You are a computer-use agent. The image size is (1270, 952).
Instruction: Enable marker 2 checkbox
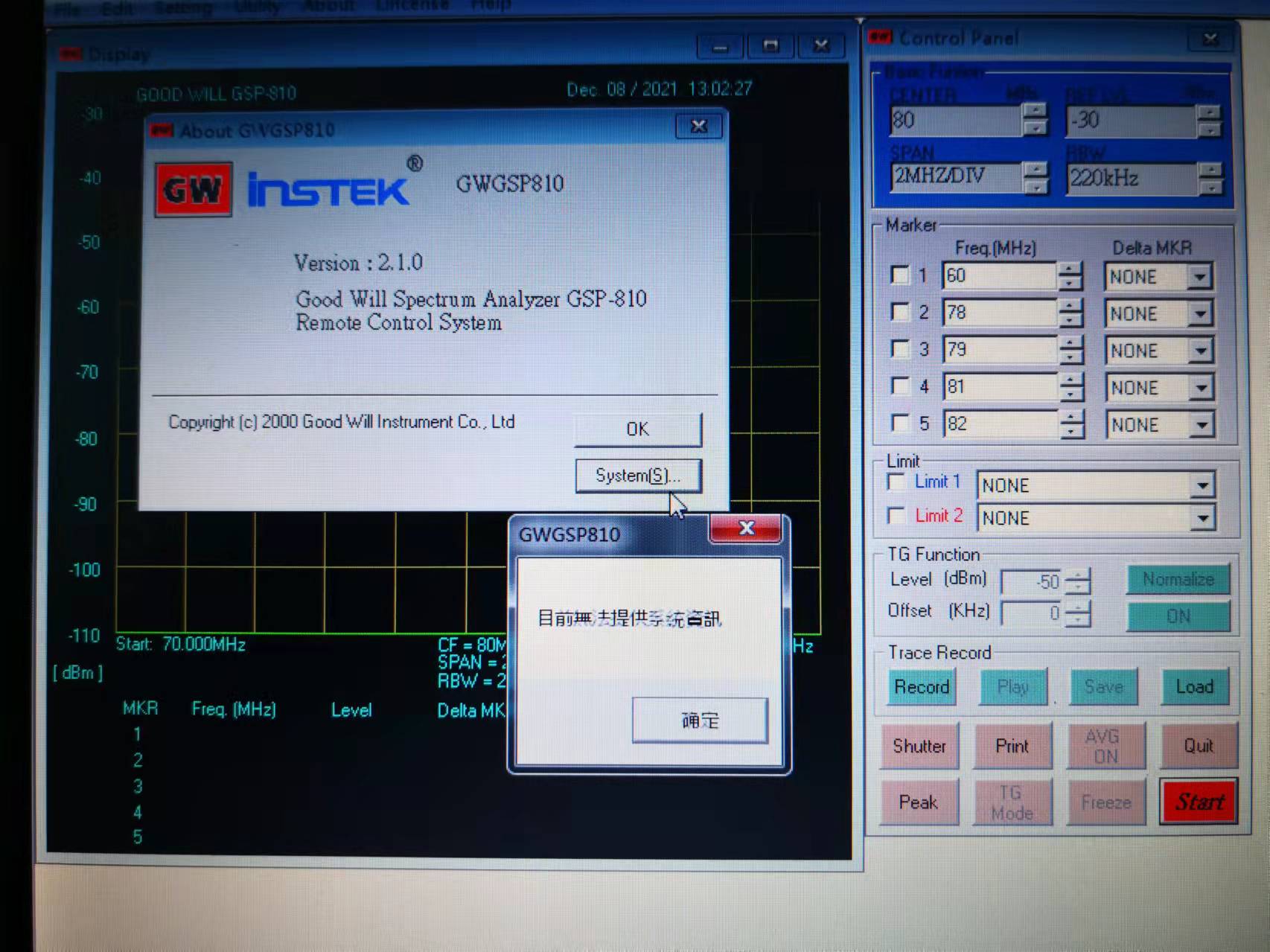coord(900,312)
